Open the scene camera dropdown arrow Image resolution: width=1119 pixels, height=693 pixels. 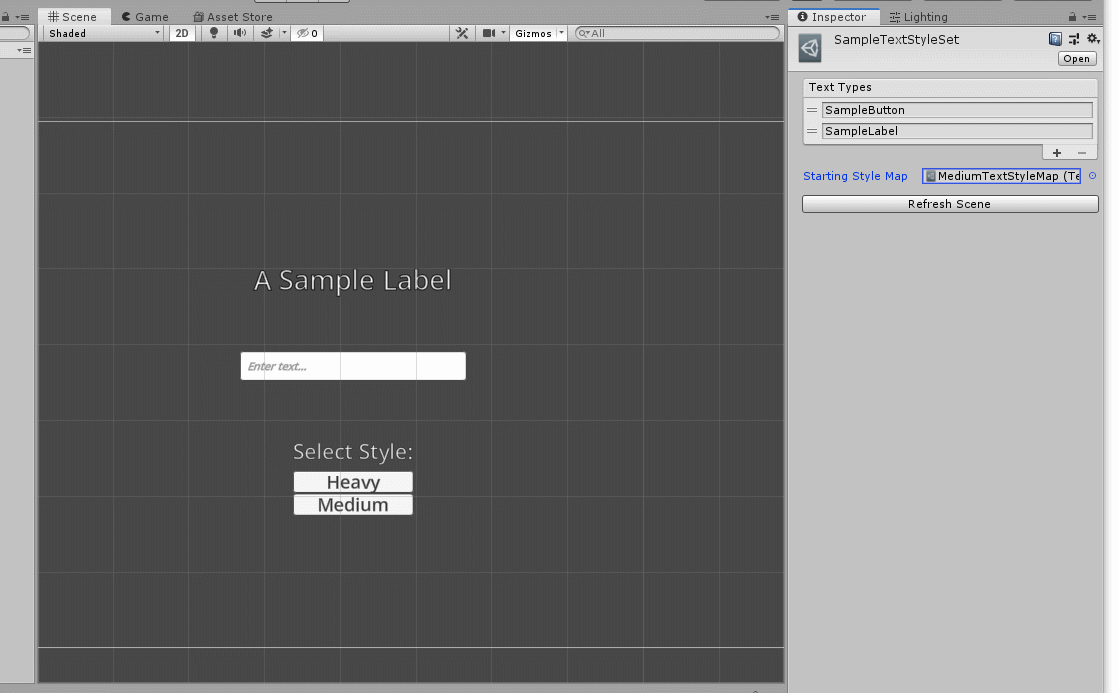pos(503,34)
